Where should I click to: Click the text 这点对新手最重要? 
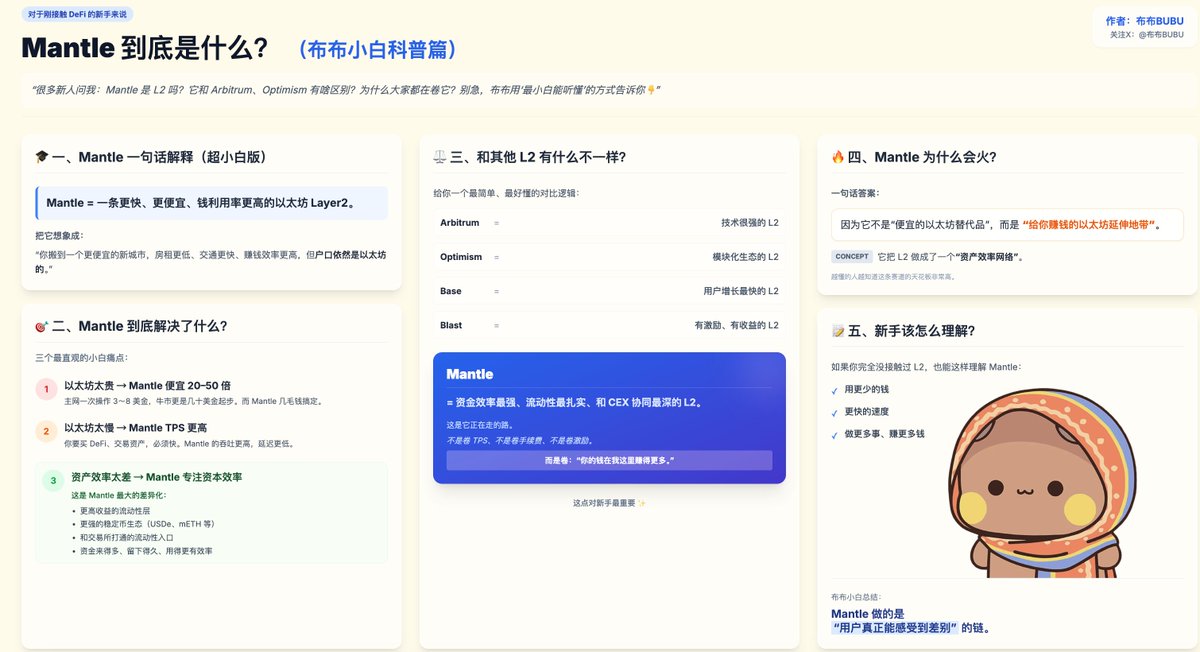[x=609, y=503]
